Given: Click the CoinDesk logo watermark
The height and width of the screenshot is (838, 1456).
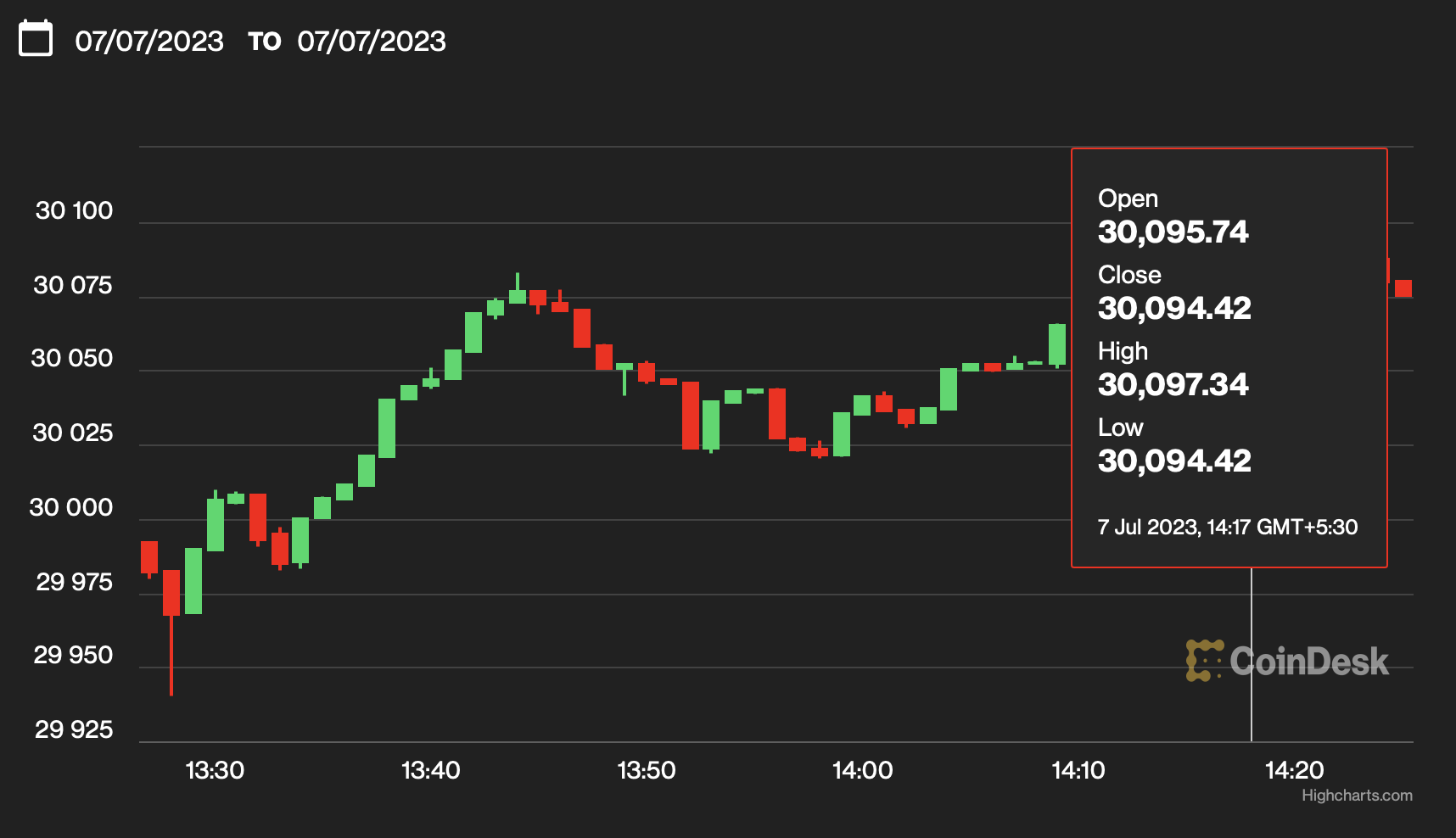Looking at the screenshot, I should click(x=1287, y=662).
